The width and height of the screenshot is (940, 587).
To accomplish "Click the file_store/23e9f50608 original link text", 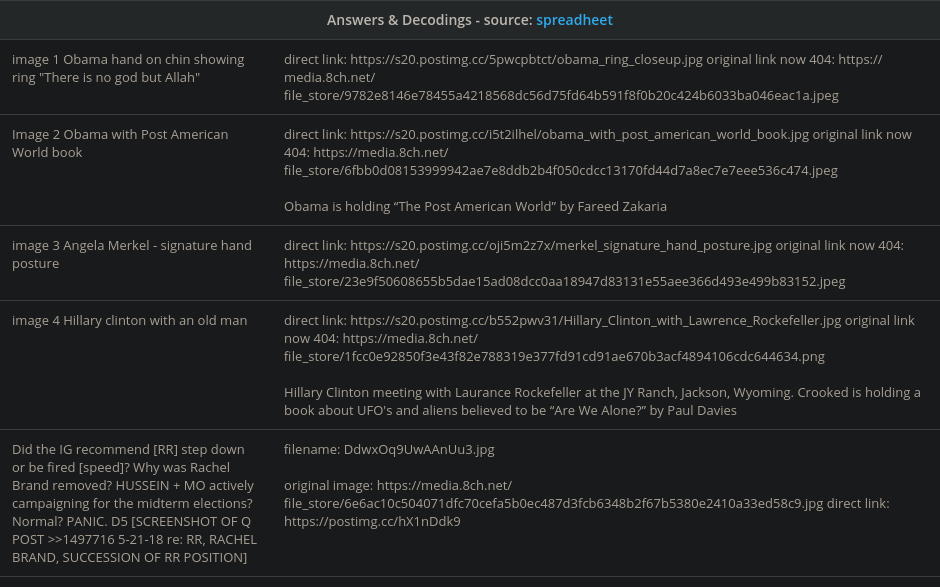I will 564,281.
